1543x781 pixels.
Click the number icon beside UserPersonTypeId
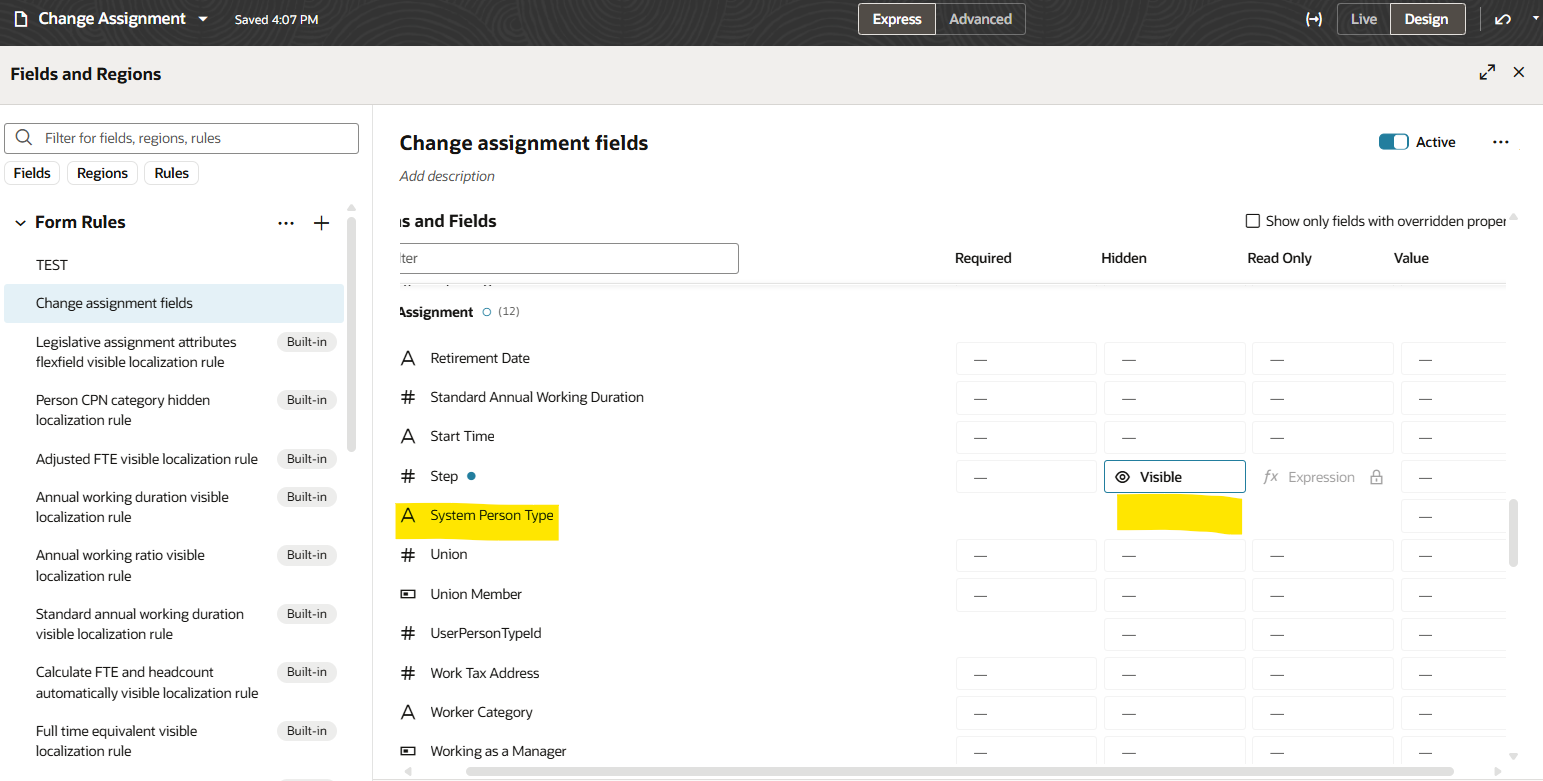(x=408, y=633)
